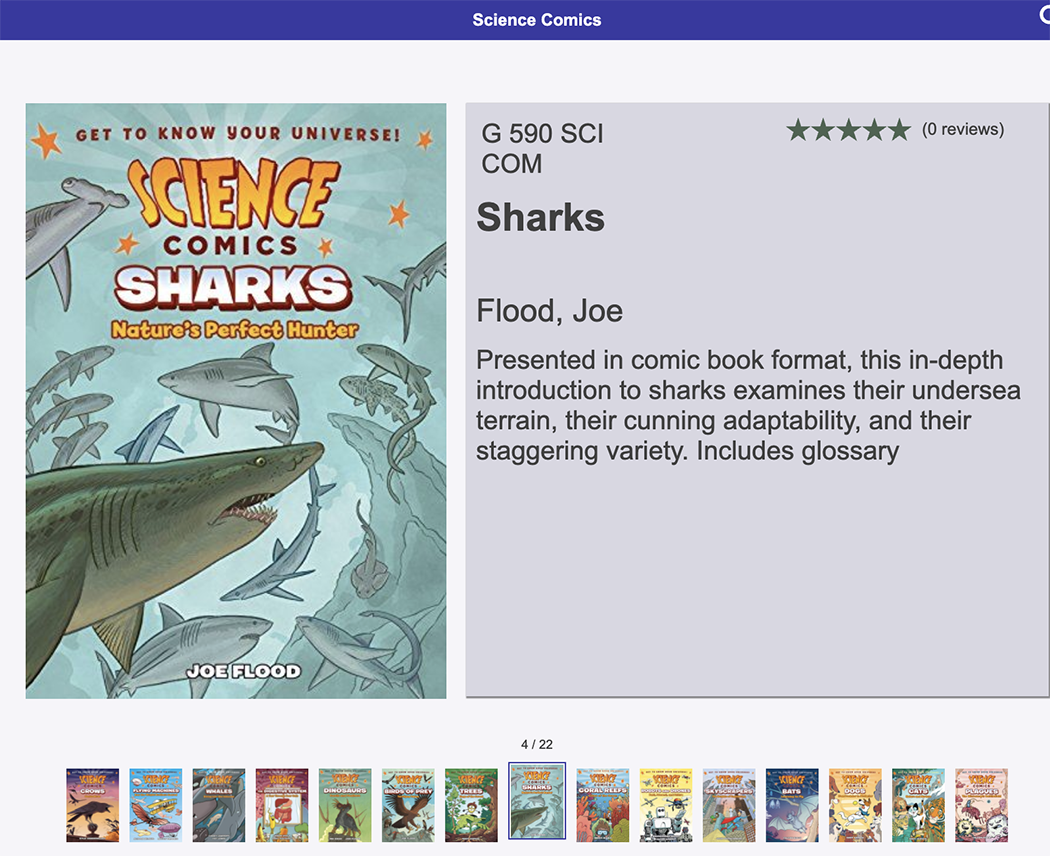This screenshot has width=1050, height=856.
Task: Select the author name Flood, Joe
Action: [x=550, y=311]
